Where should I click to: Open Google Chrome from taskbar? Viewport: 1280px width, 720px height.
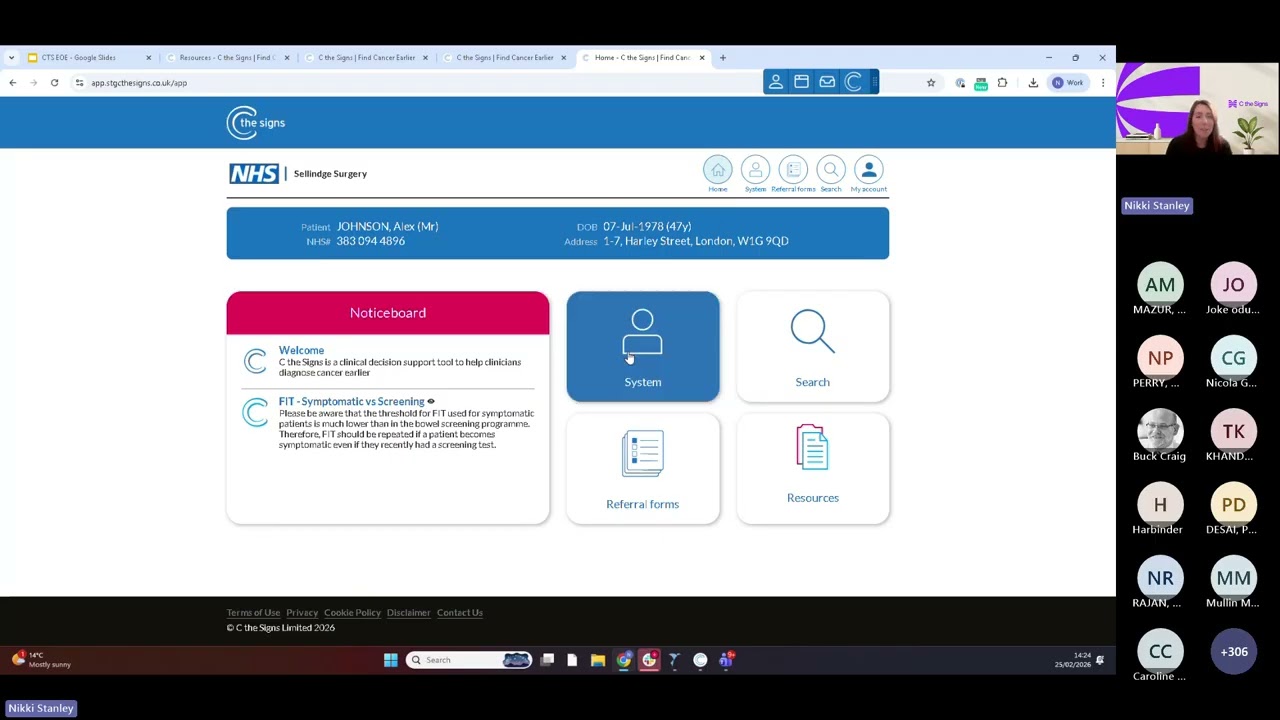pos(623,660)
